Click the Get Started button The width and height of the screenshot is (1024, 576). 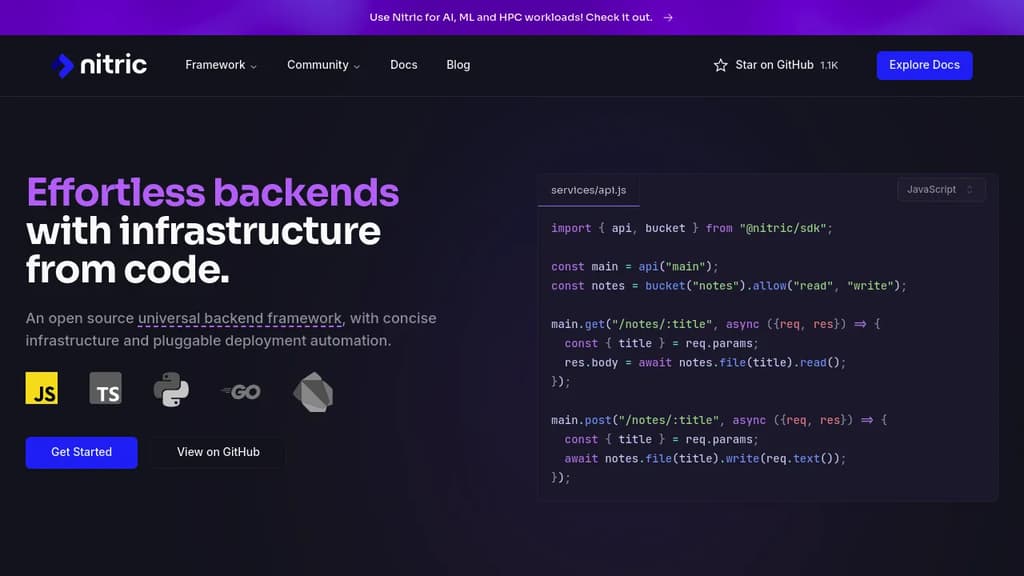(81, 452)
